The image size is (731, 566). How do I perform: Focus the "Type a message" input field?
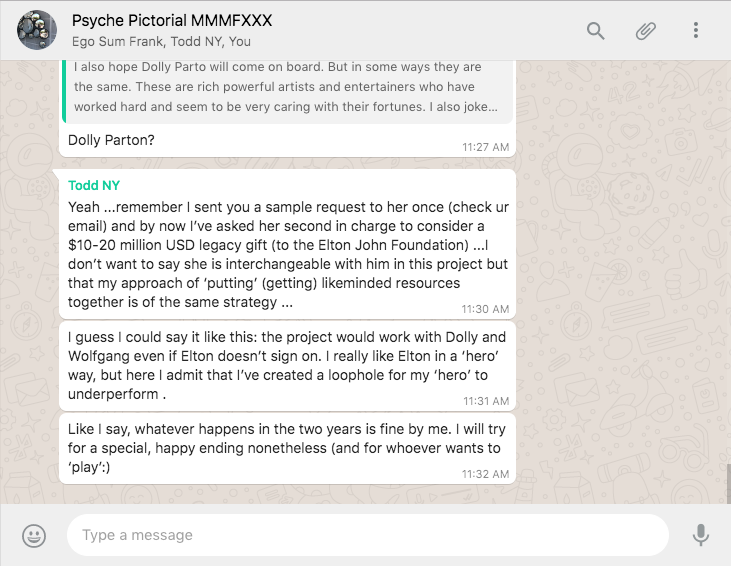(x=367, y=535)
